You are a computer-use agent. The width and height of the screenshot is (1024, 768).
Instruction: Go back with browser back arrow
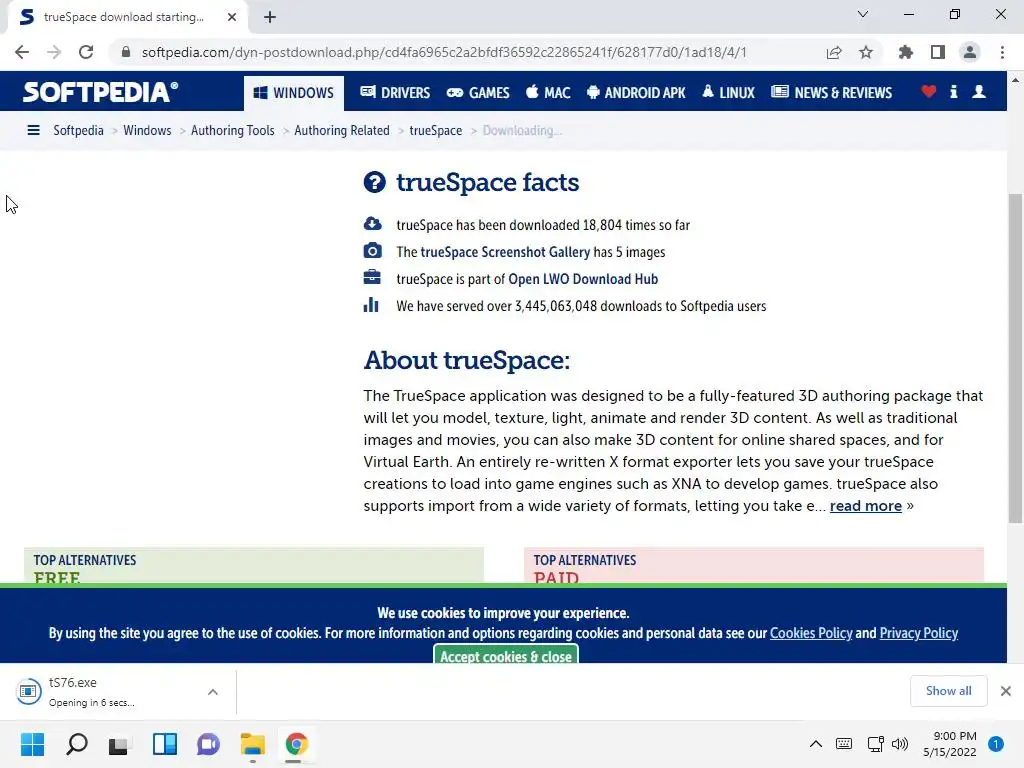(22, 52)
